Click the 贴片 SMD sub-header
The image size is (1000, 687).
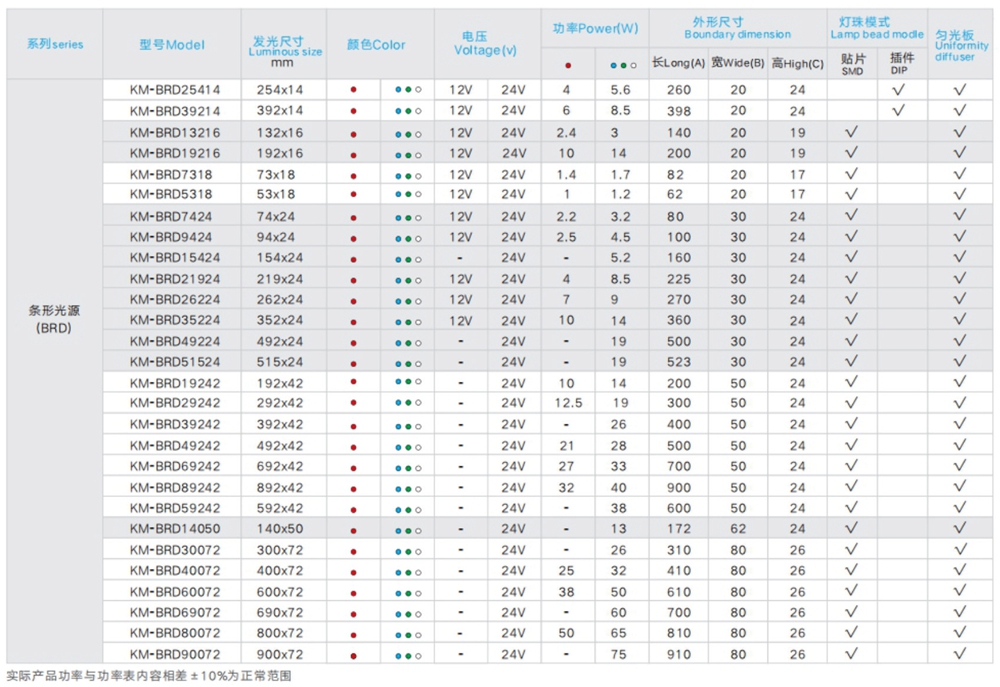coord(852,65)
